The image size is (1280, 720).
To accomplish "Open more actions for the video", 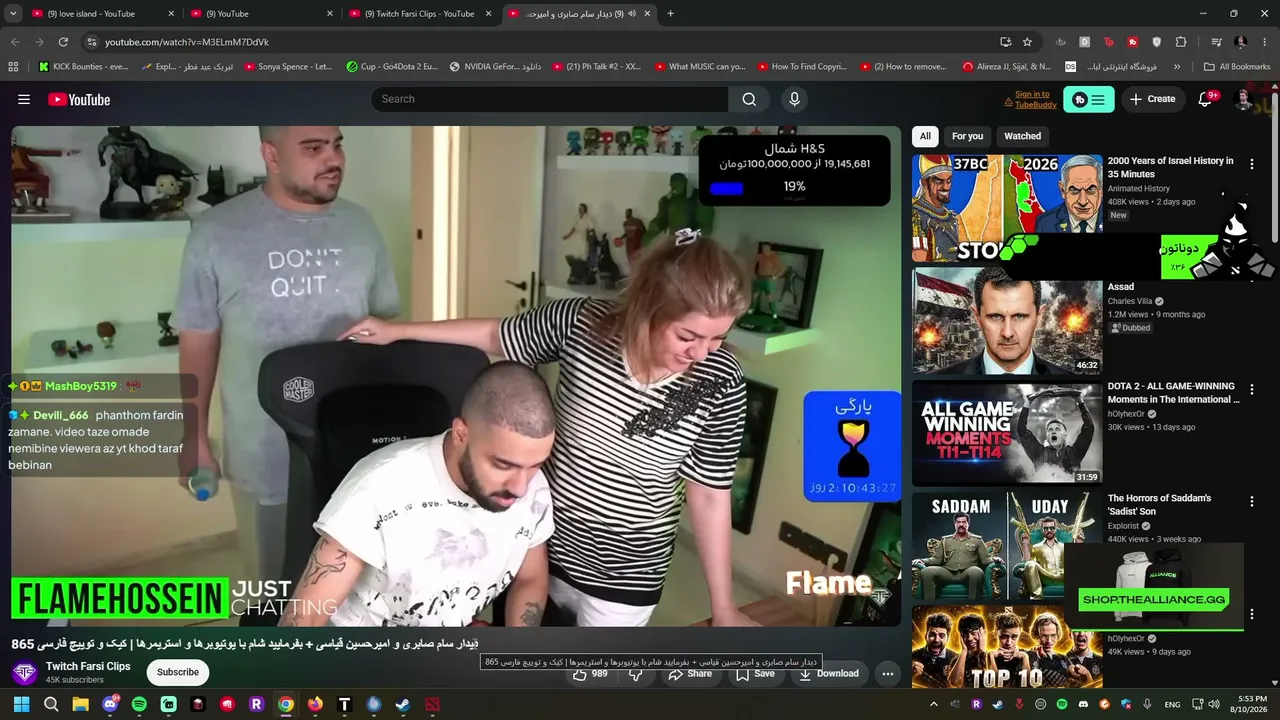I will [x=887, y=673].
